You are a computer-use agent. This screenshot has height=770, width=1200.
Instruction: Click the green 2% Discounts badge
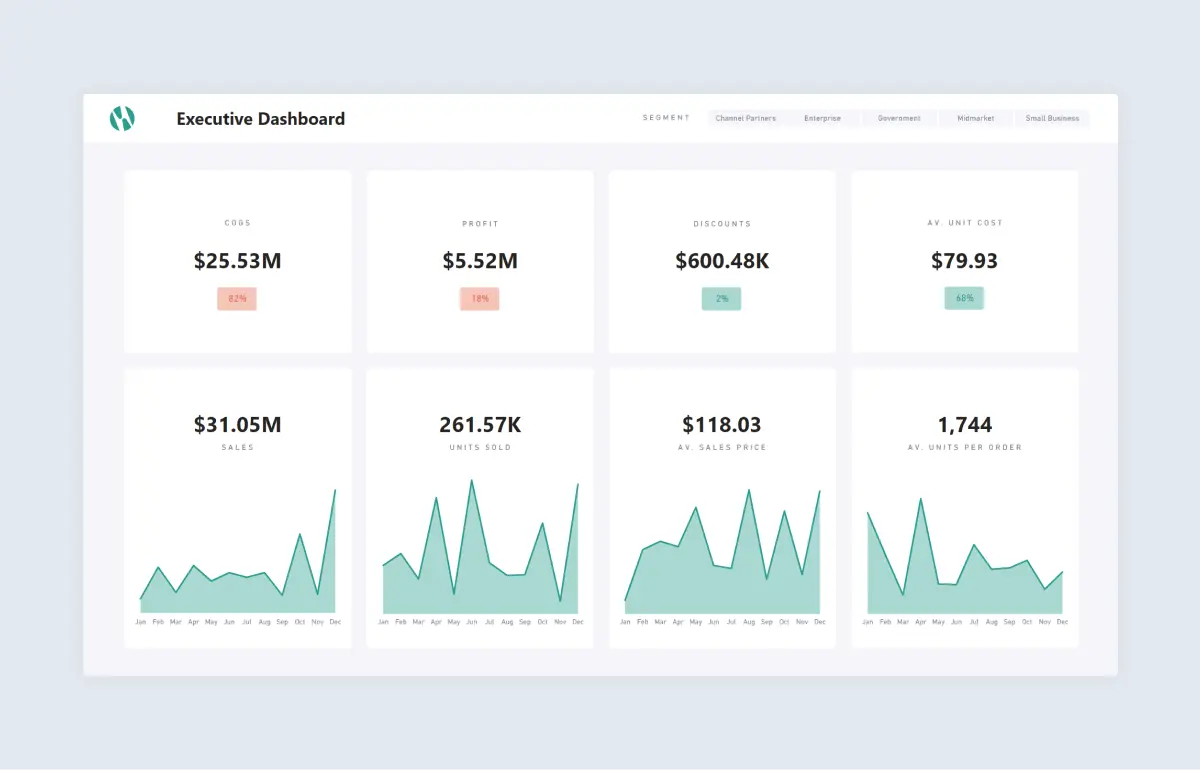[721, 299]
